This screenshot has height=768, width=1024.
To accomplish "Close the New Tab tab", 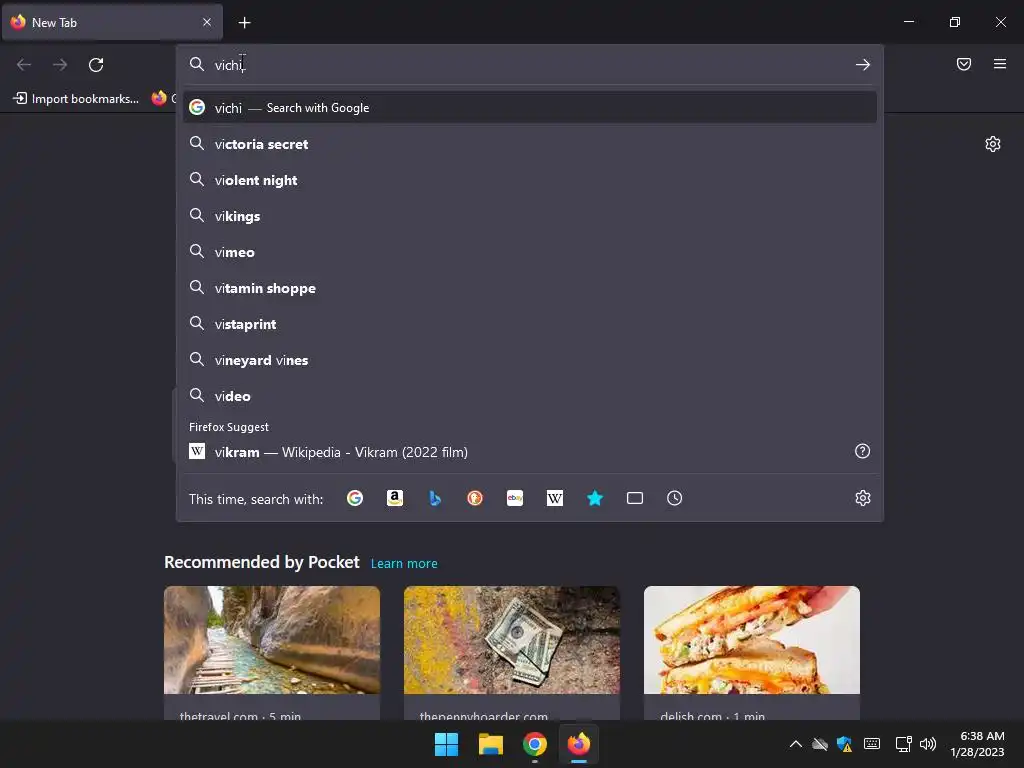I will (207, 22).
